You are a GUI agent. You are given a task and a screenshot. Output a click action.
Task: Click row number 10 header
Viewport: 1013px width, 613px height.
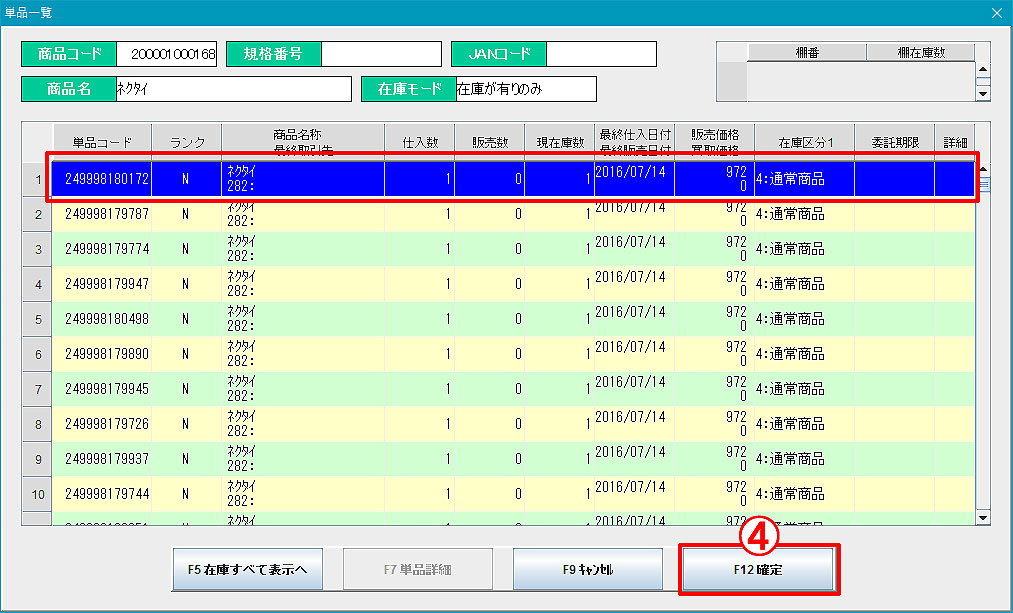point(38,494)
